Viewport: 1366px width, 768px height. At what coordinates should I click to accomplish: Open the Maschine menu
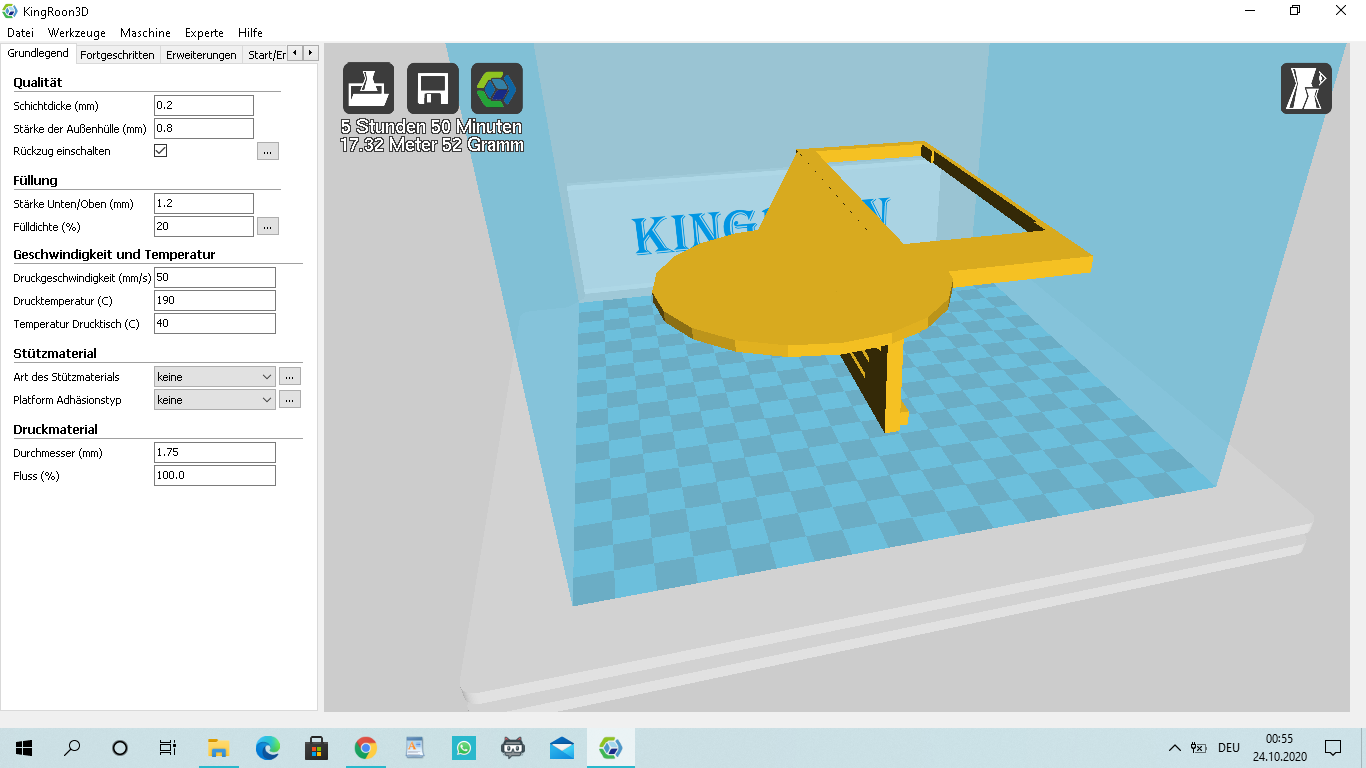tap(145, 33)
